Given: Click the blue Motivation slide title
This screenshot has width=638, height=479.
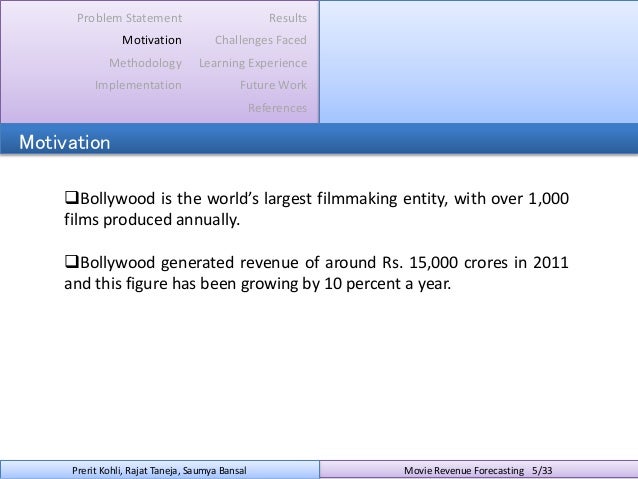Looking at the screenshot, I should (x=65, y=142).
